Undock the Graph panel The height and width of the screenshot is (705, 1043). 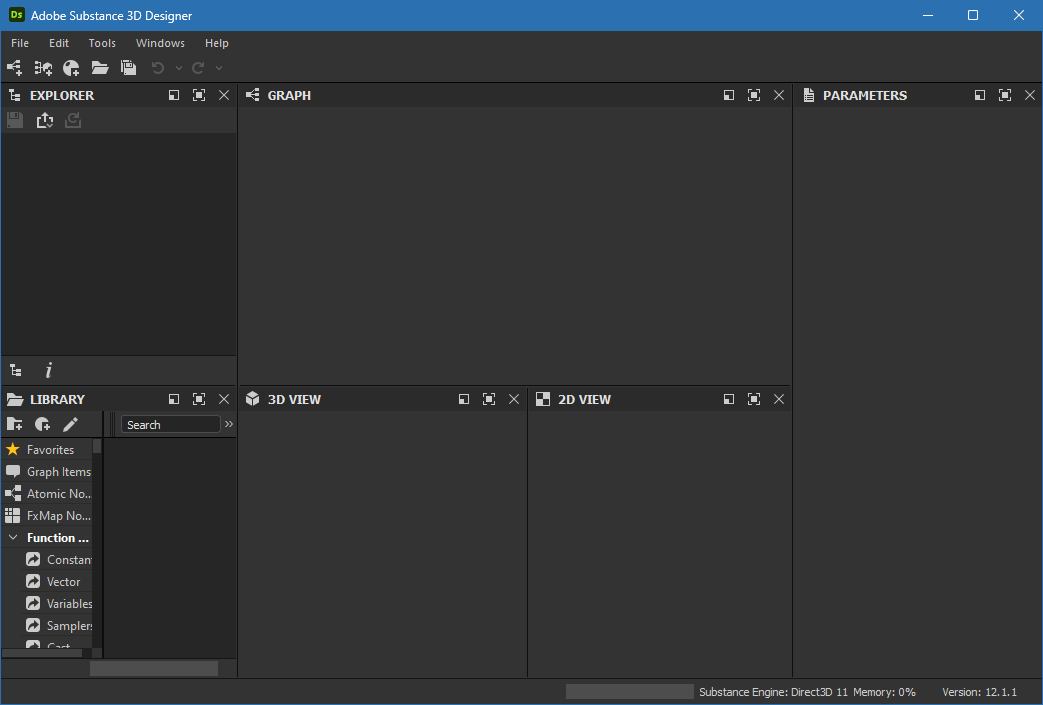(729, 95)
